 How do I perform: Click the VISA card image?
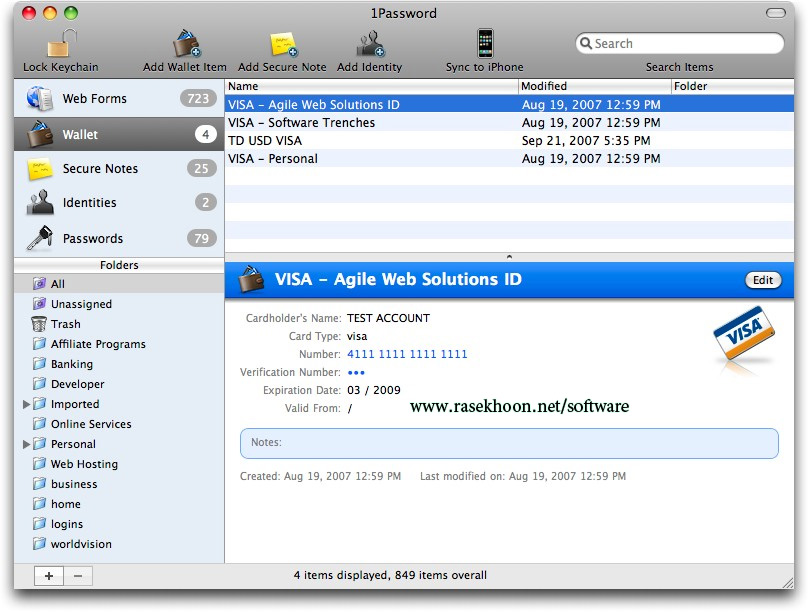744,334
